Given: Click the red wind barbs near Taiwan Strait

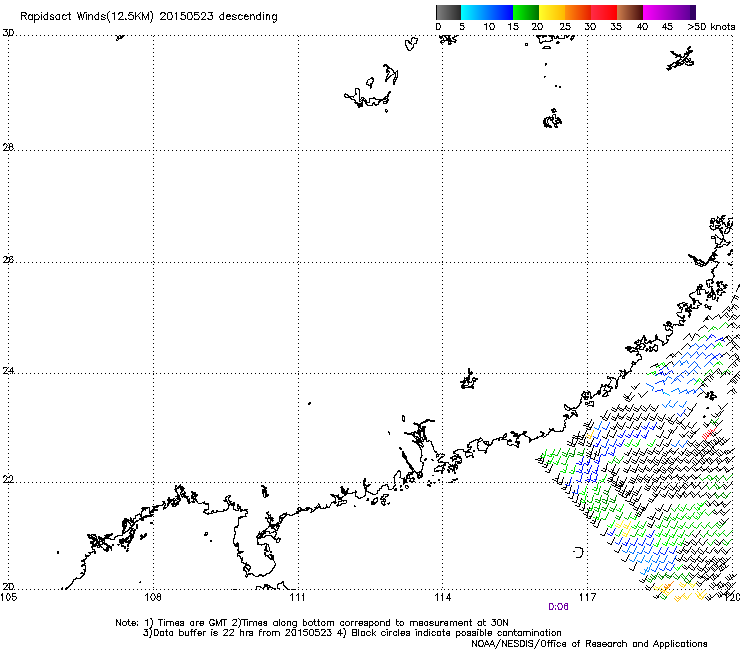Looking at the screenshot, I should tap(708, 433).
